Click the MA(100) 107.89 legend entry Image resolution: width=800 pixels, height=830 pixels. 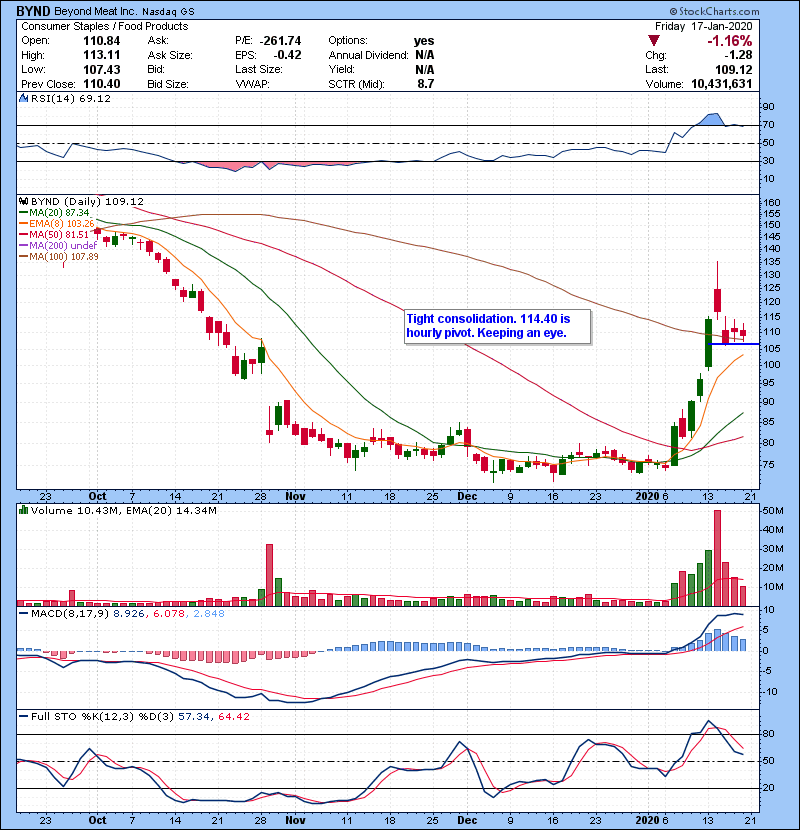point(59,257)
